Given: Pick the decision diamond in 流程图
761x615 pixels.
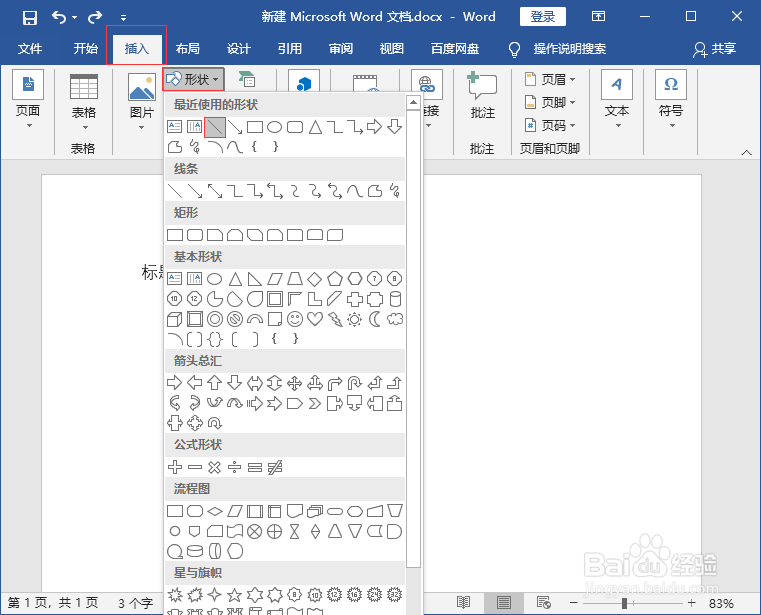Looking at the screenshot, I should 215,511.
